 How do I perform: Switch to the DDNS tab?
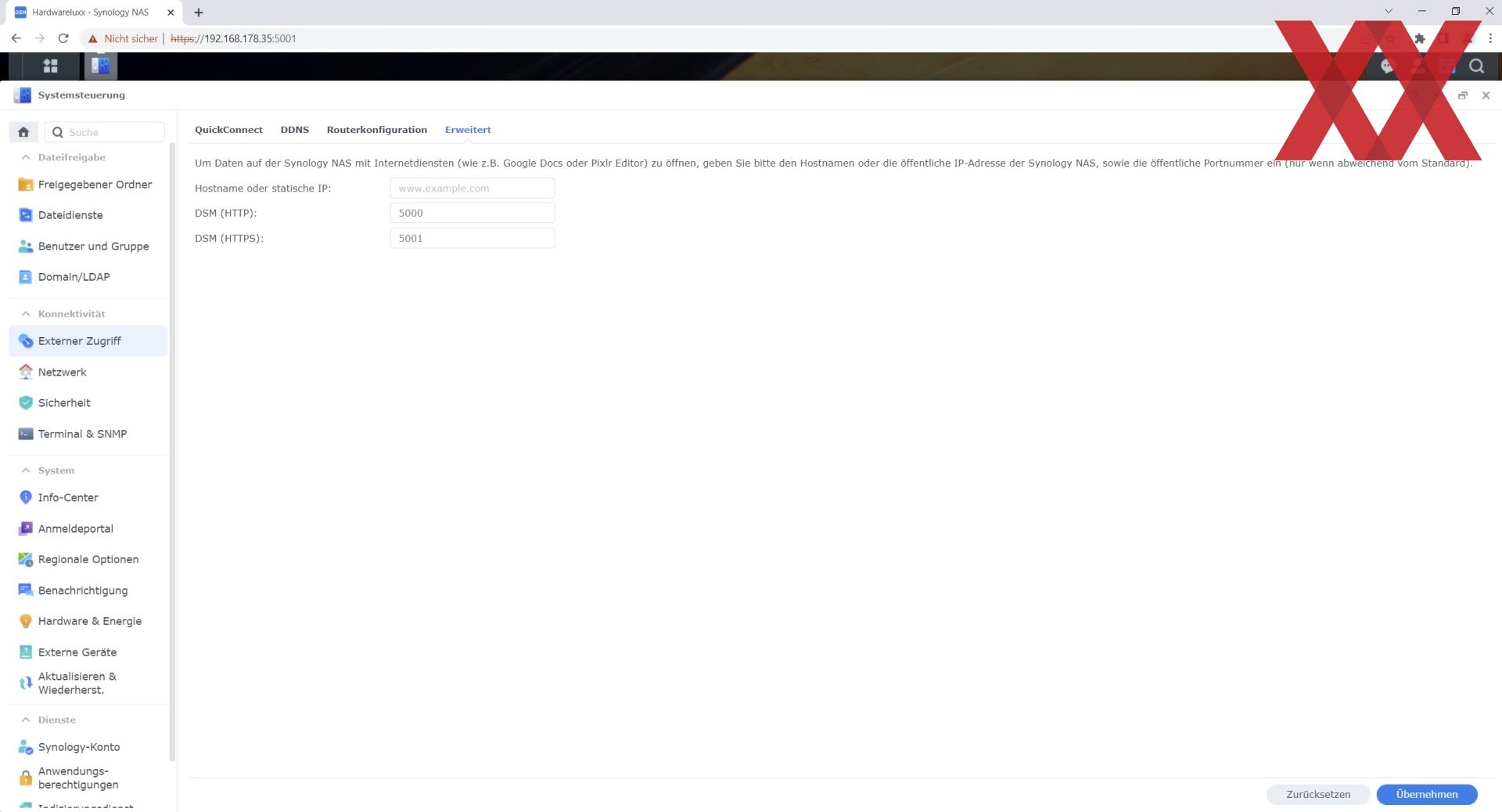295,130
